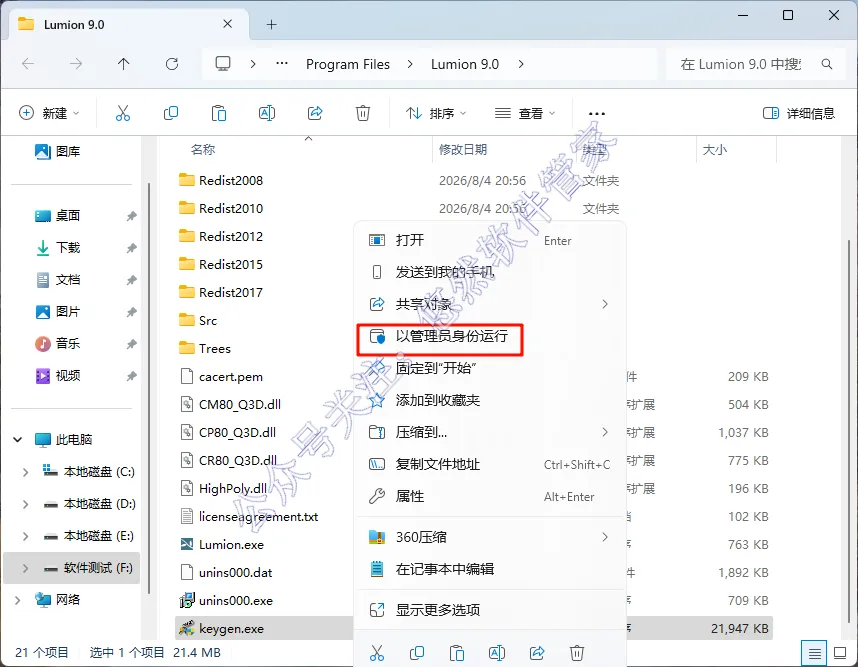Click the Date modified column header
This screenshot has height=667, width=858.
[x=463, y=149]
